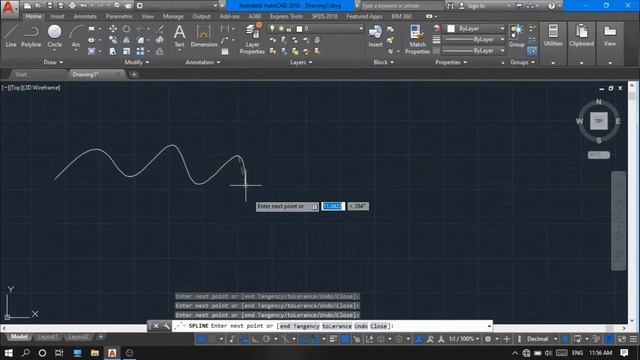Click the Undo option in command line
Screen dimensions: 640x360
[x=361, y=326]
